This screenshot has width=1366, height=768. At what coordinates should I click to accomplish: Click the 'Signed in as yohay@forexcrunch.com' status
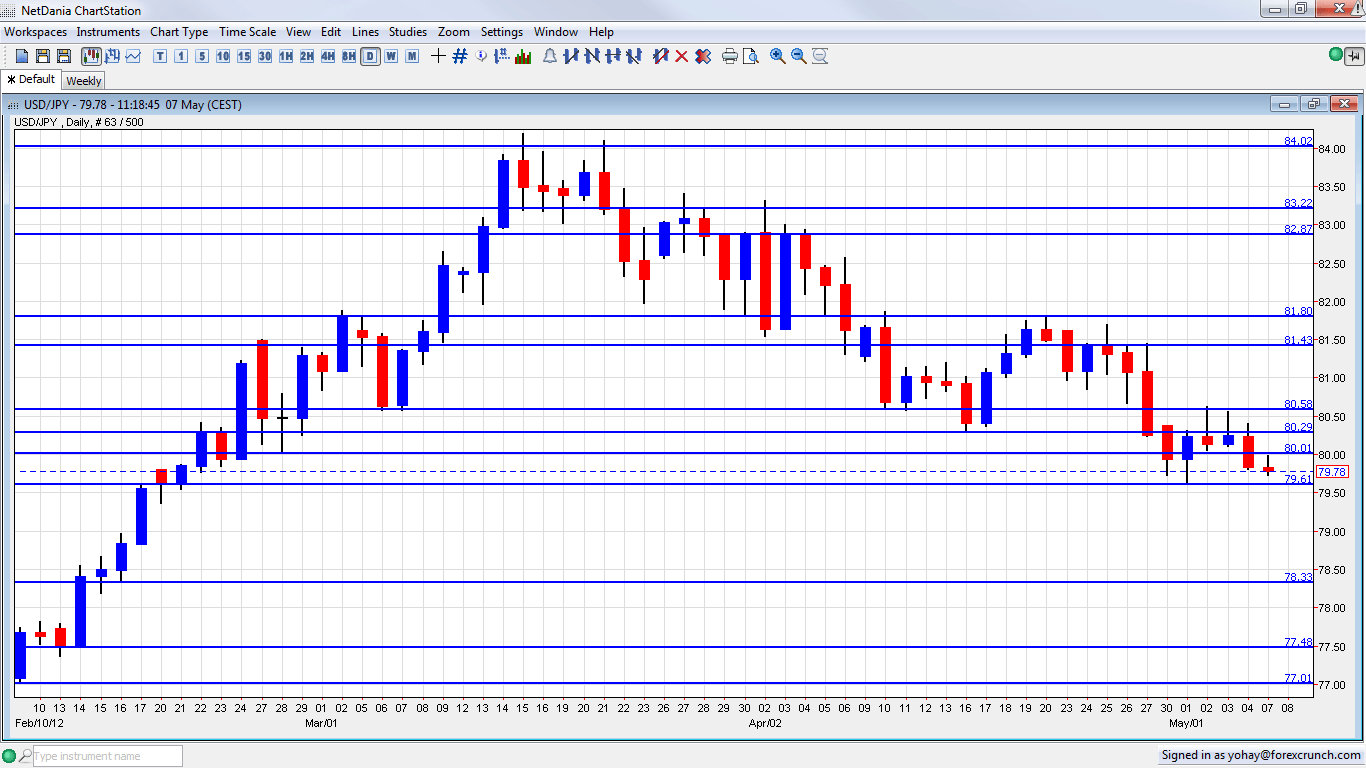pos(1262,755)
